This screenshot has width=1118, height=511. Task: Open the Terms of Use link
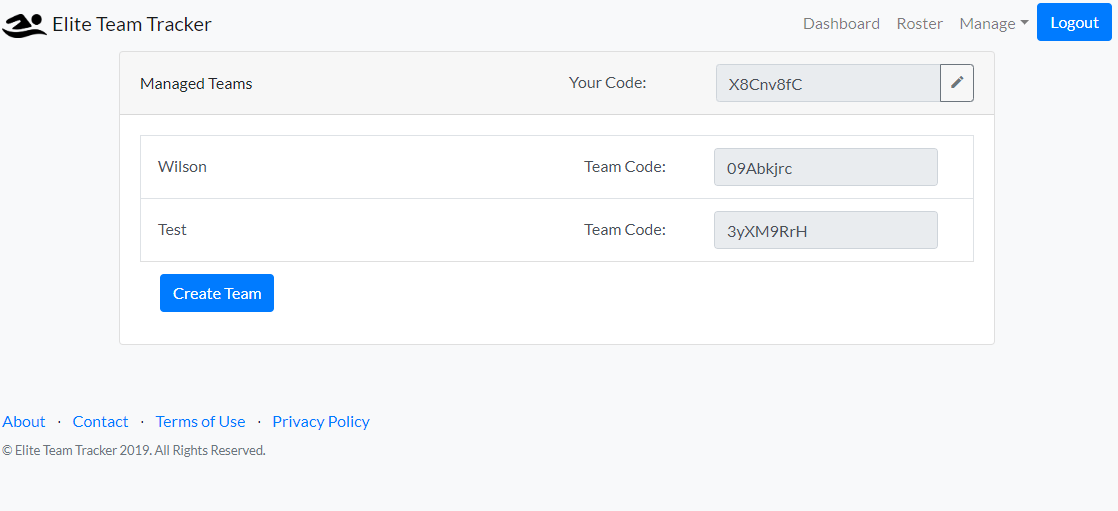pos(200,421)
